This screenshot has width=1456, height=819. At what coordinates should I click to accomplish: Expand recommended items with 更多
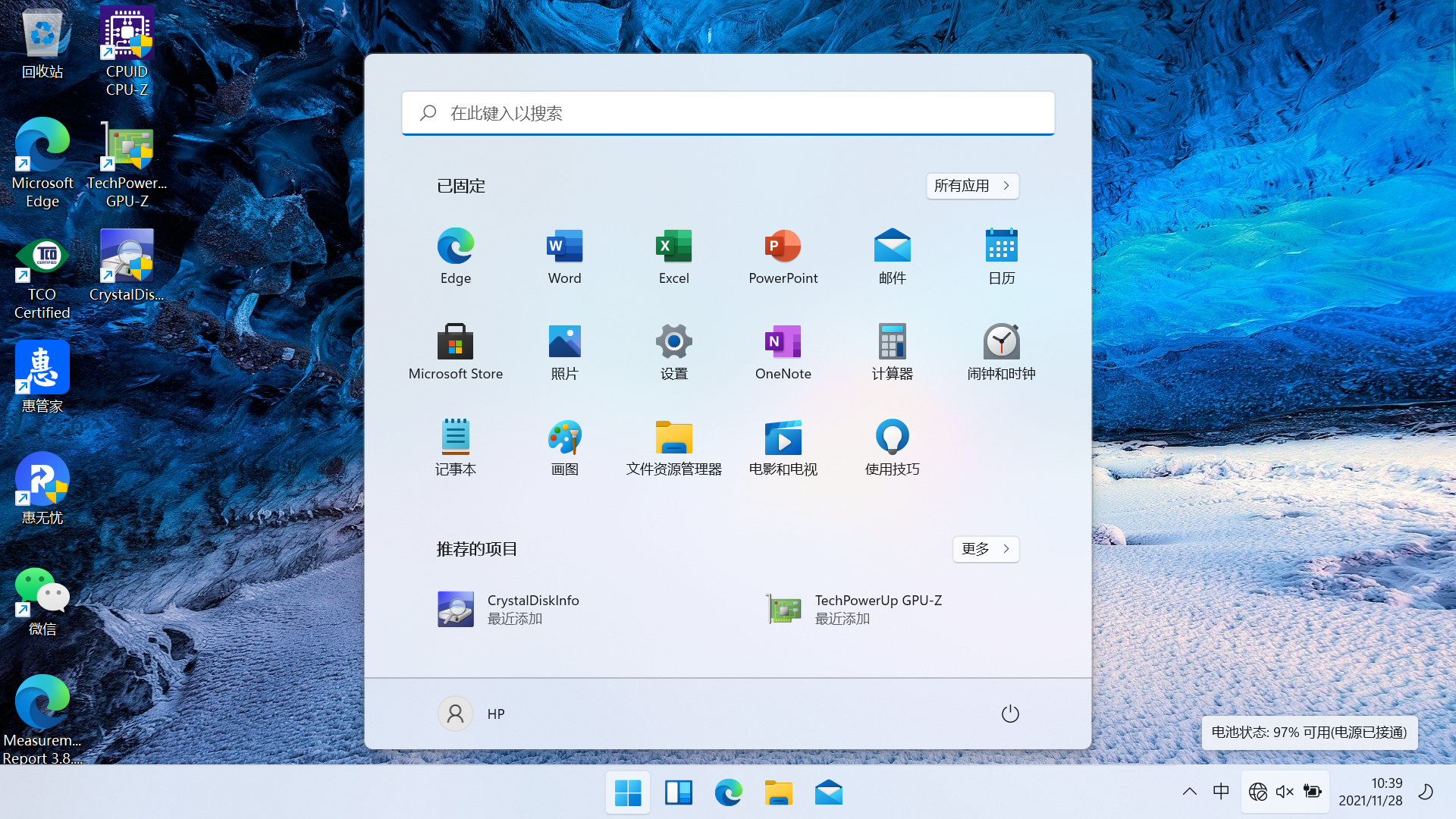point(986,549)
